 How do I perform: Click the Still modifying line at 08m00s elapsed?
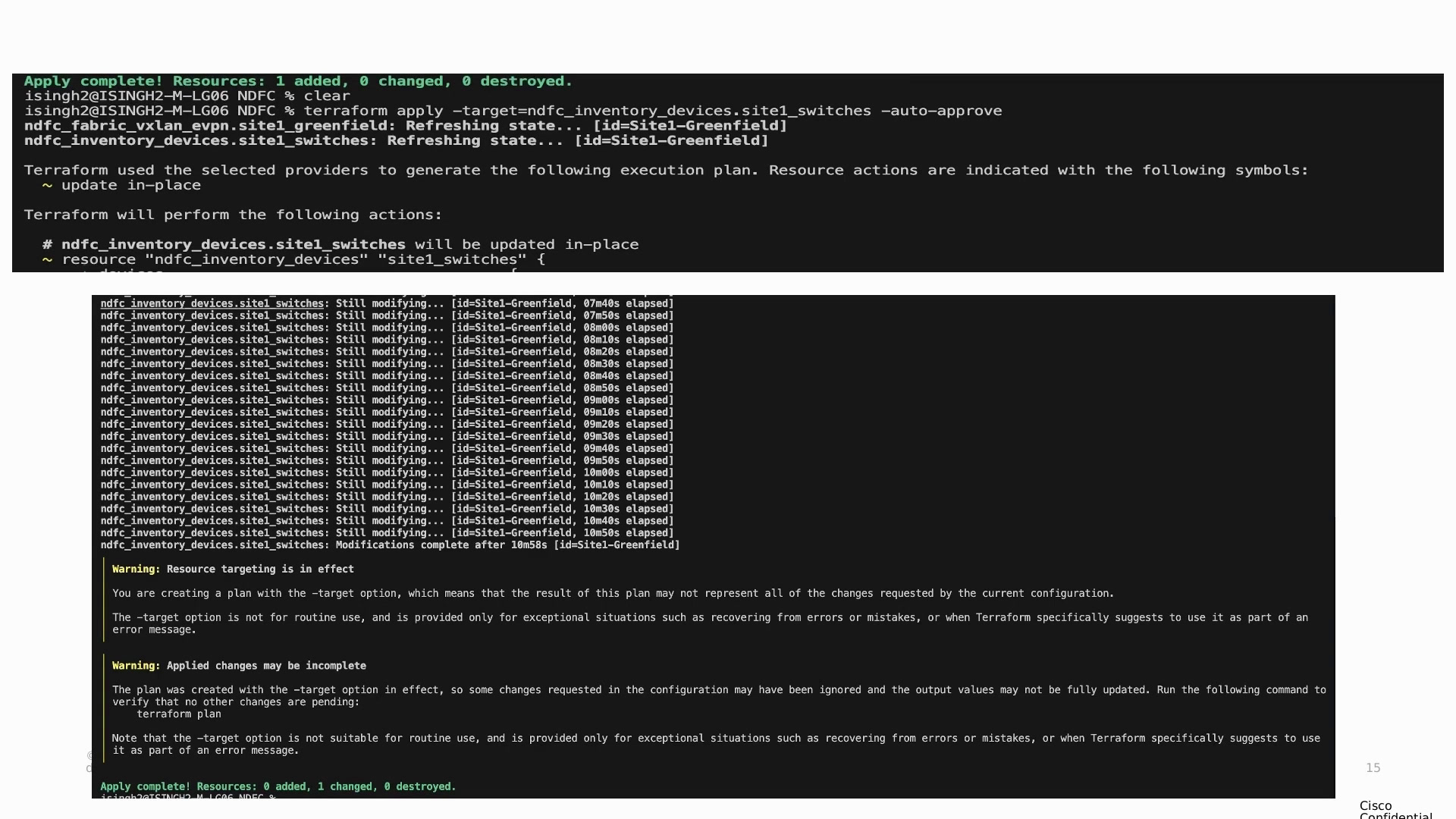tap(387, 328)
